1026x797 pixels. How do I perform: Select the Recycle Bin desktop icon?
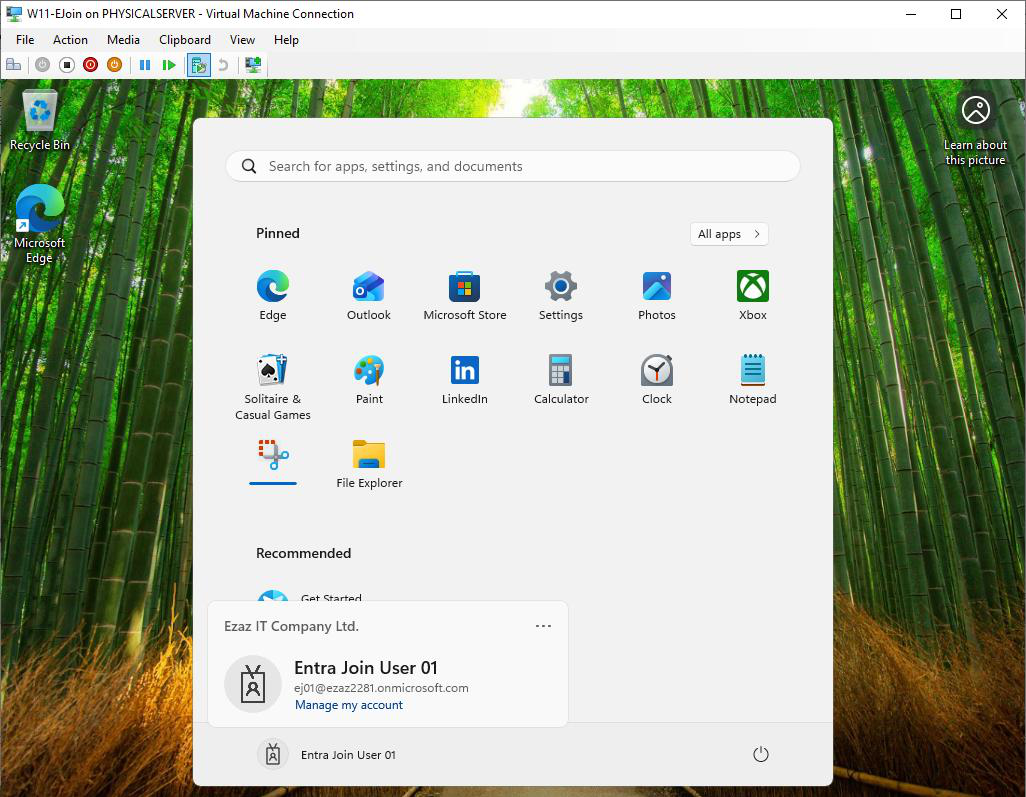tap(40, 121)
